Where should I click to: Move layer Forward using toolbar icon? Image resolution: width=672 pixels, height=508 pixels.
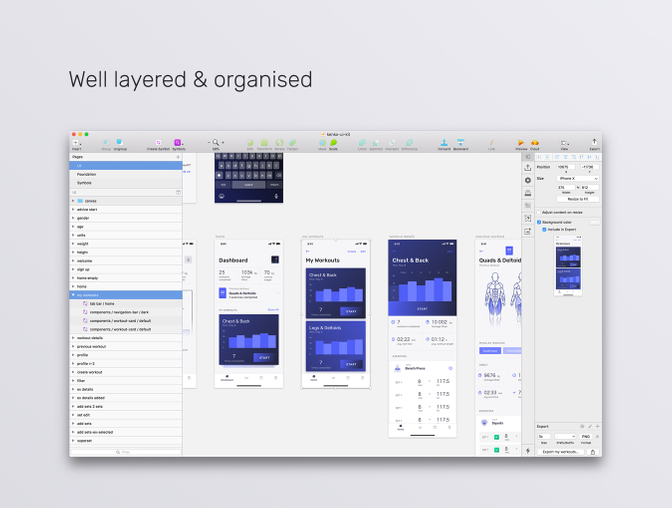444,143
